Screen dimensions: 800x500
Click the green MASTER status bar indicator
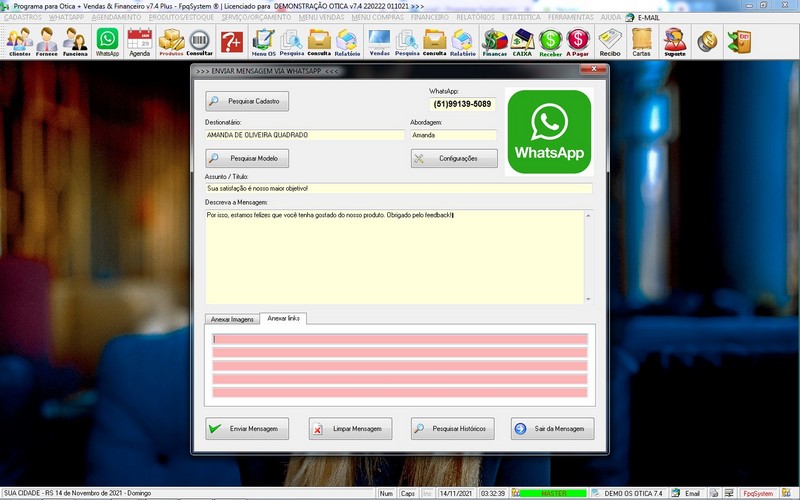point(553,493)
